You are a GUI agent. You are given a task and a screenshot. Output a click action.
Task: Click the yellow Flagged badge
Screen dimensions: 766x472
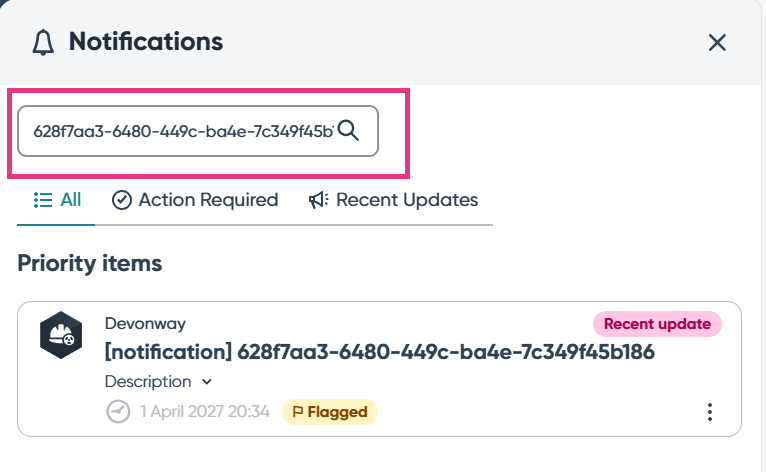tap(329, 411)
